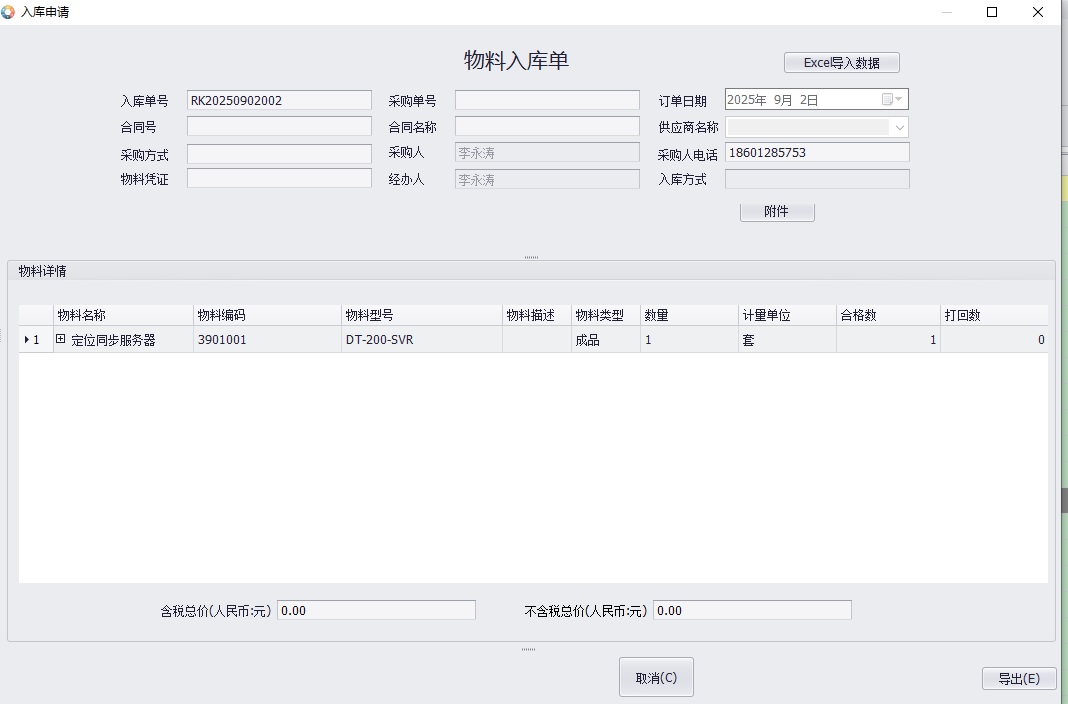Click the 采购单号 text field
Viewport: 1068px width, 704px height.
coord(546,100)
